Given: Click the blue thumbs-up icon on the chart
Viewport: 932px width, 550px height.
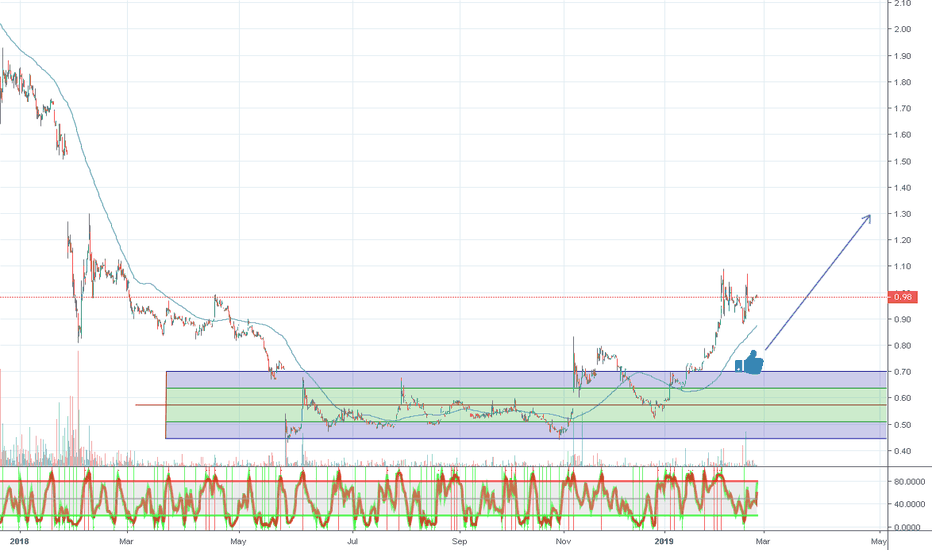Looking at the screenshot, I should (750, 362).
